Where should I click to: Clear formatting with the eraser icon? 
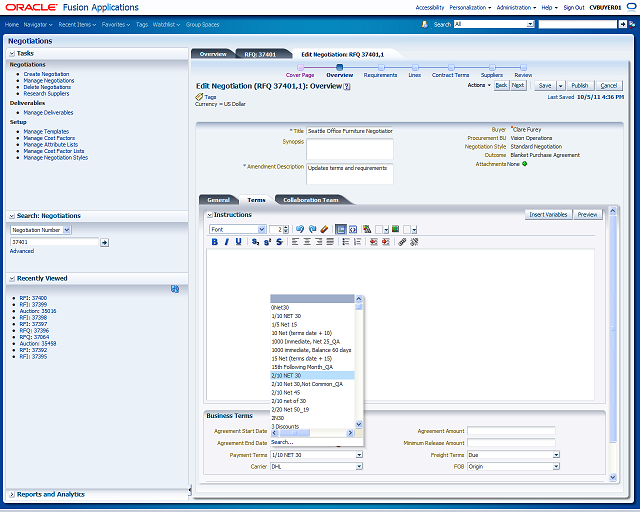tap(324, 229)
